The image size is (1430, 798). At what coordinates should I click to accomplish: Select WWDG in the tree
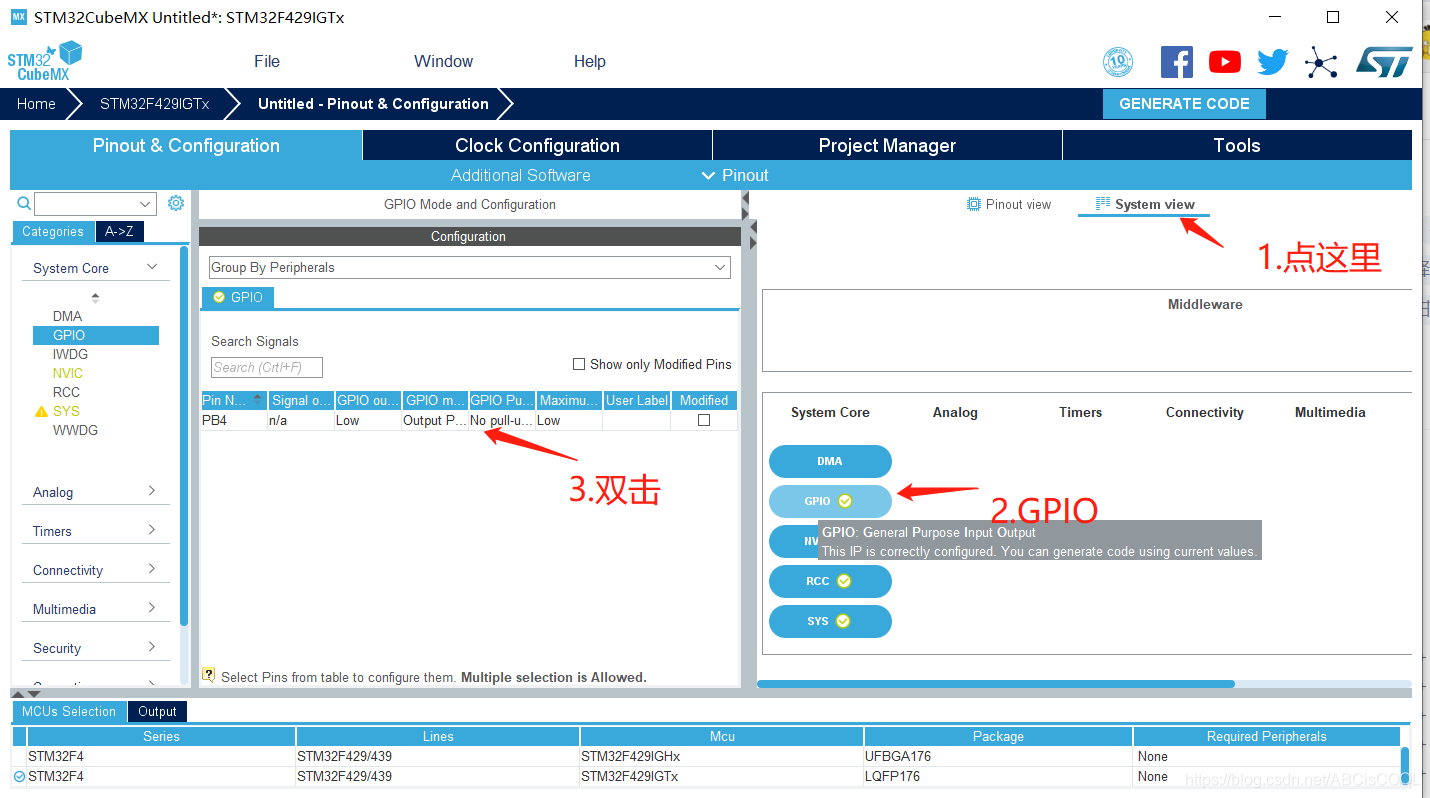[x=75, y=430]
